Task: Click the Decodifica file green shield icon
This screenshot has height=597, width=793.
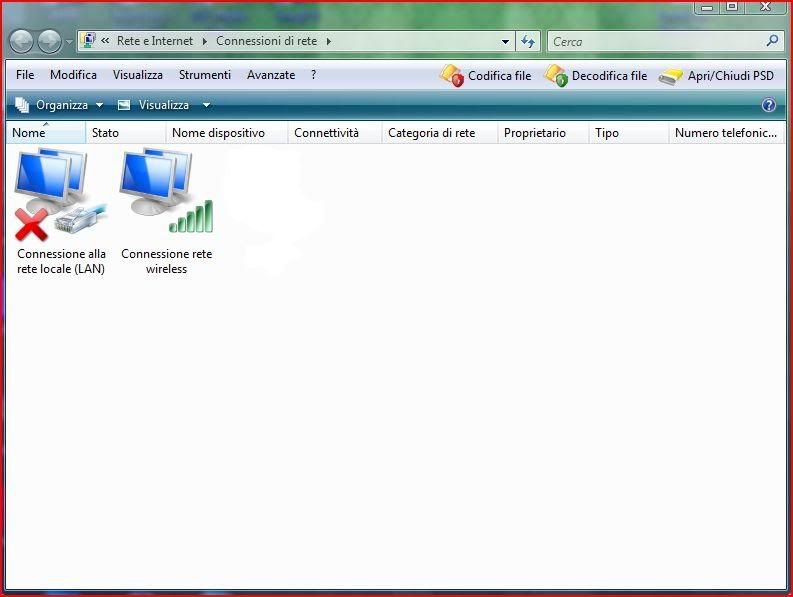Action: [556, 76]
